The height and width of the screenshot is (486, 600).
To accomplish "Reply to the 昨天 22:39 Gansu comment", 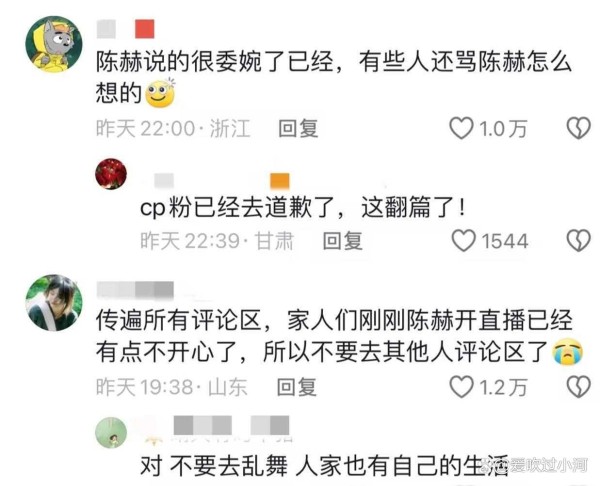I will point(342,241).
